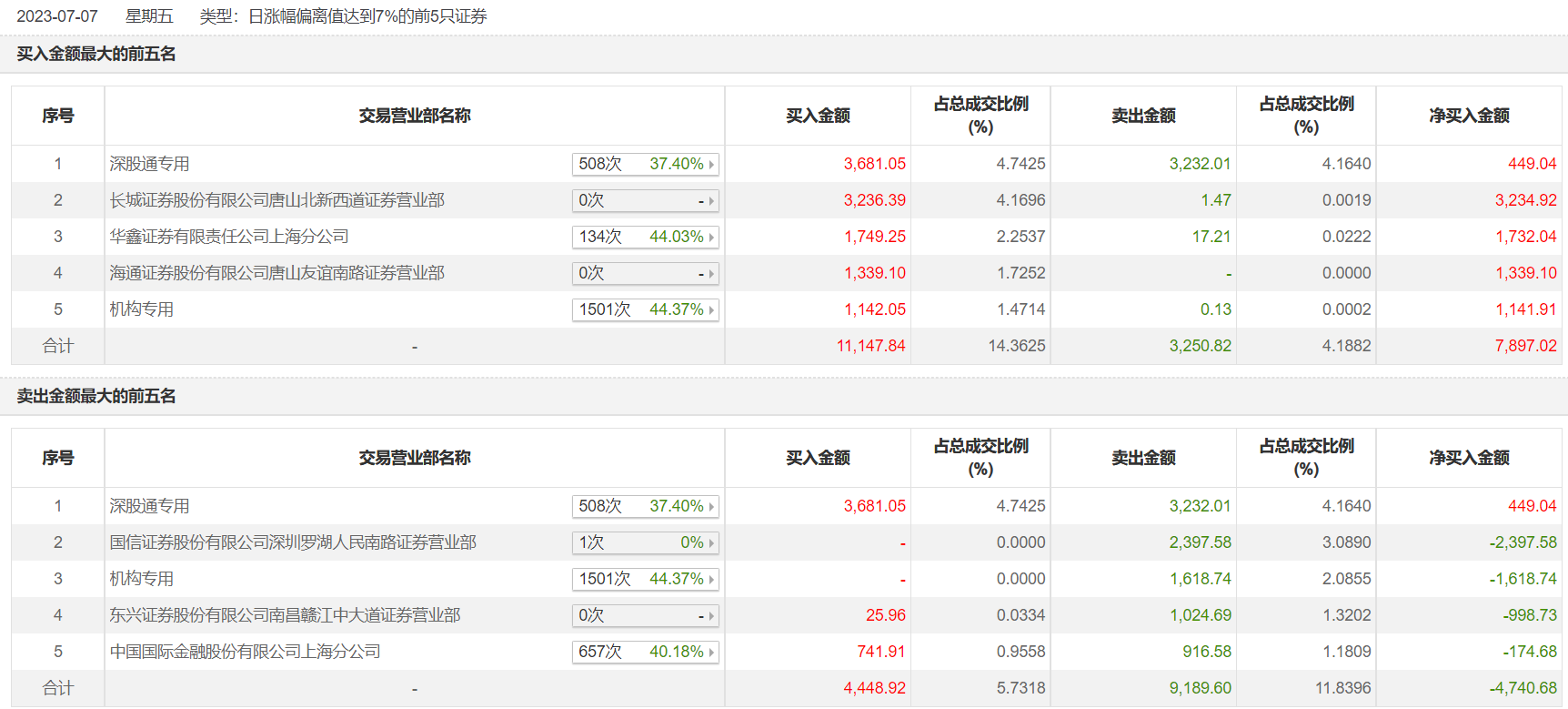Open 海通证券股份有限公司唐山友谊南路证券营业部 link

point(276,273)
